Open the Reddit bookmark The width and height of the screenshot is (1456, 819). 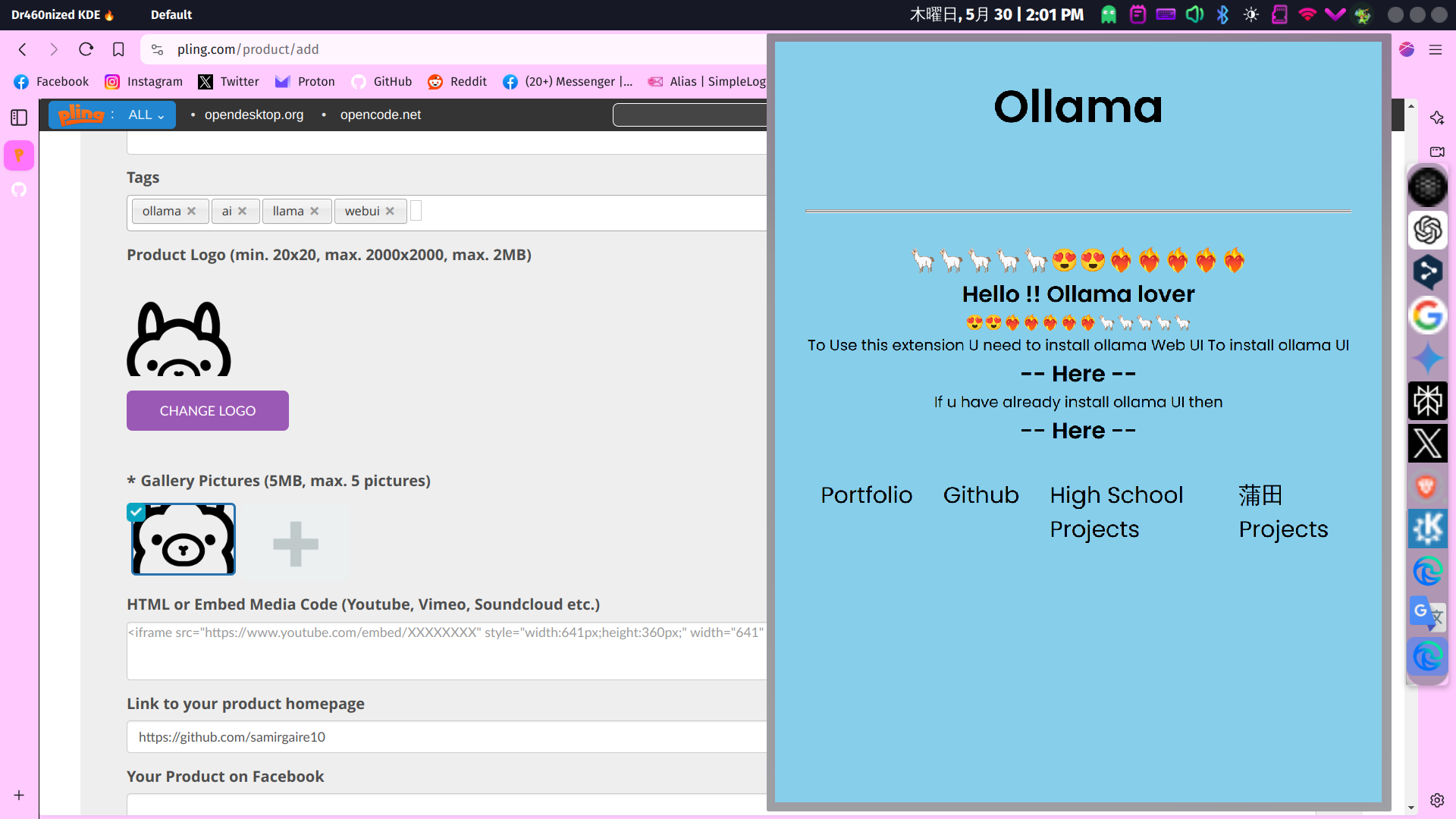click(458, 82)
